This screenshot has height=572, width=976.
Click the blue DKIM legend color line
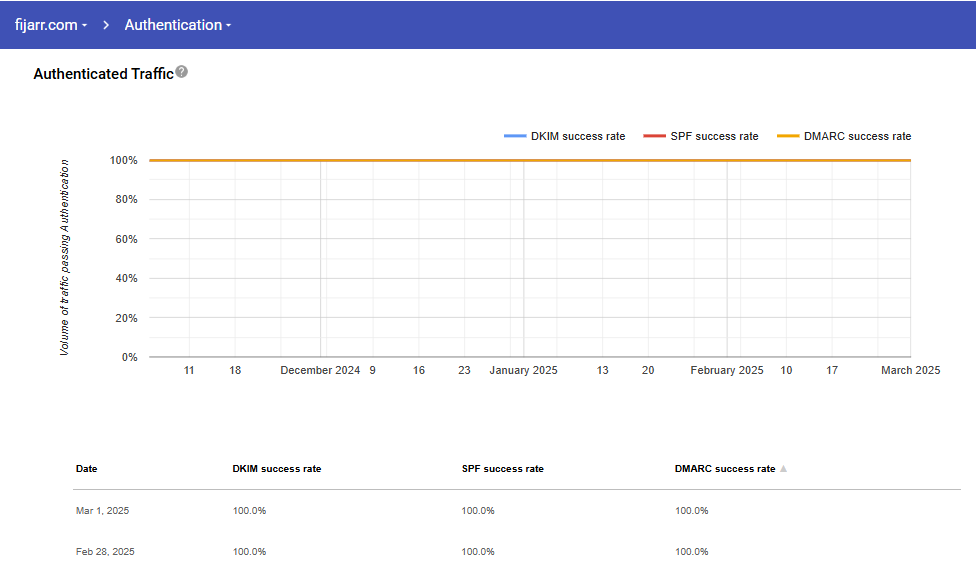tap(515, 136)
